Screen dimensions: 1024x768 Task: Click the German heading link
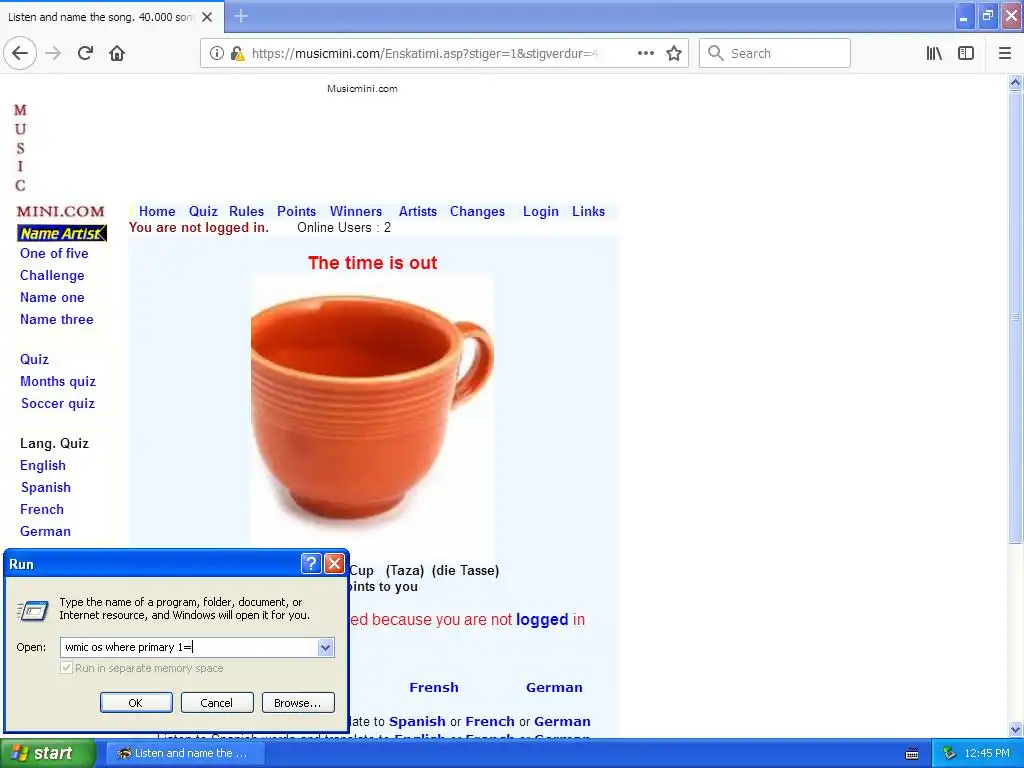pos(554,688)
